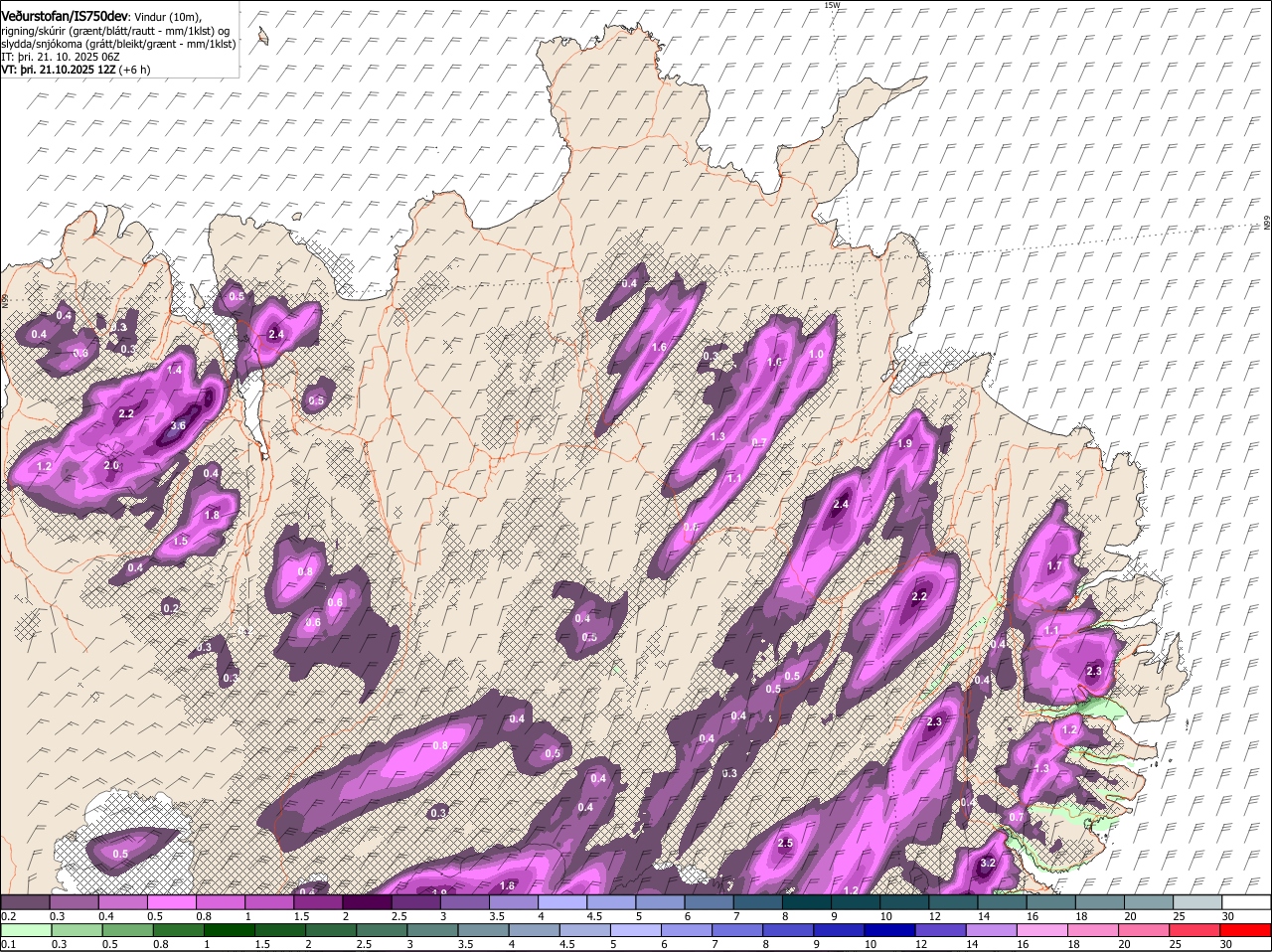This screenshot has height=952, width=1272.
Task: Pick the pale green 0.1–0.3 swatch in bottom legend
Action: 25,930
